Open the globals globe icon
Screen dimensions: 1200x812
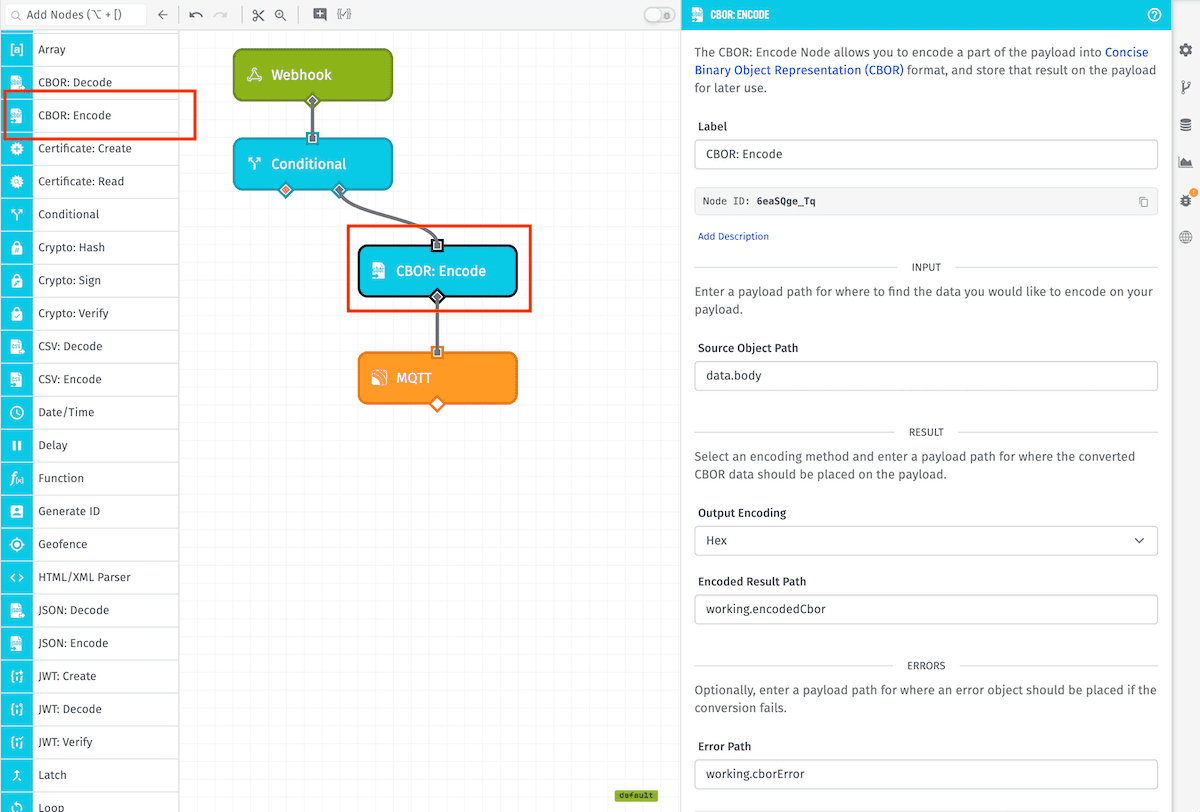(x=1185, y=237)
